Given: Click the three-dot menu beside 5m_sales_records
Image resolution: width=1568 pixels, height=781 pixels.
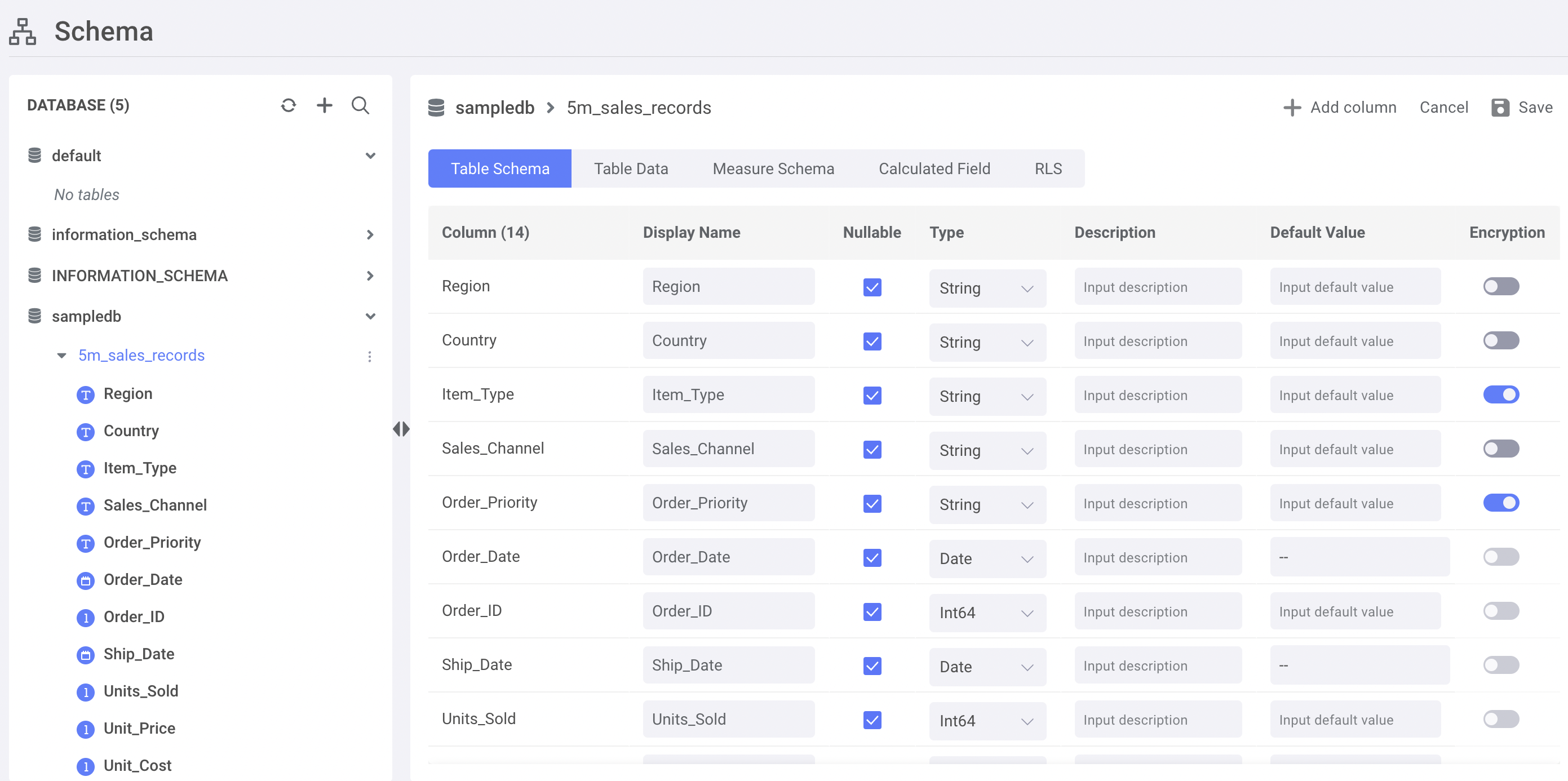Looking at the screenshot, I should 370,356.
